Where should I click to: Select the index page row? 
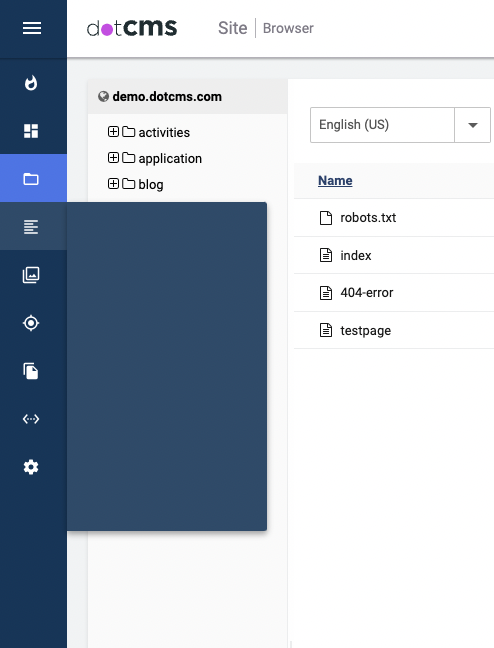(394, 255)
